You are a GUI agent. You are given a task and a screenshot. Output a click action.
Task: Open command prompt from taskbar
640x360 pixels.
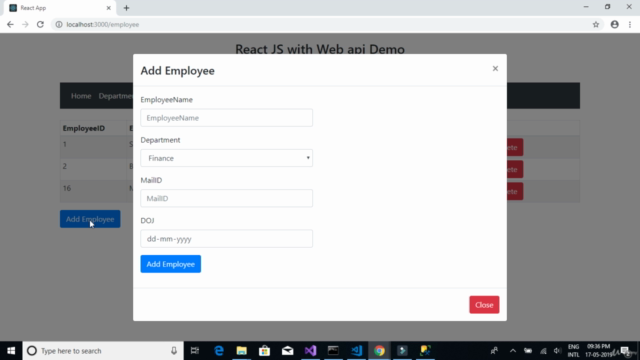333,351
